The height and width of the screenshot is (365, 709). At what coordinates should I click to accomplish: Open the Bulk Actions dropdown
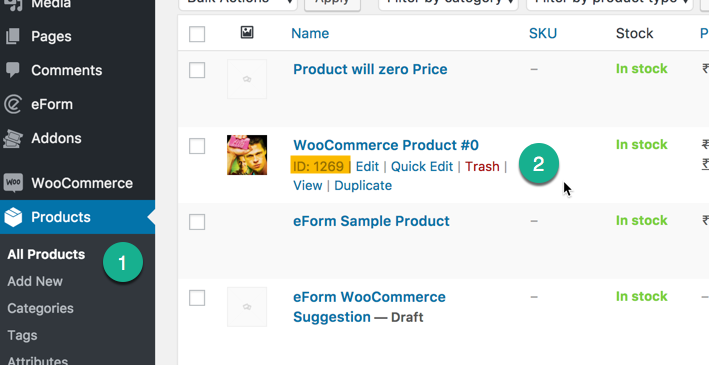tap(238, 3)
